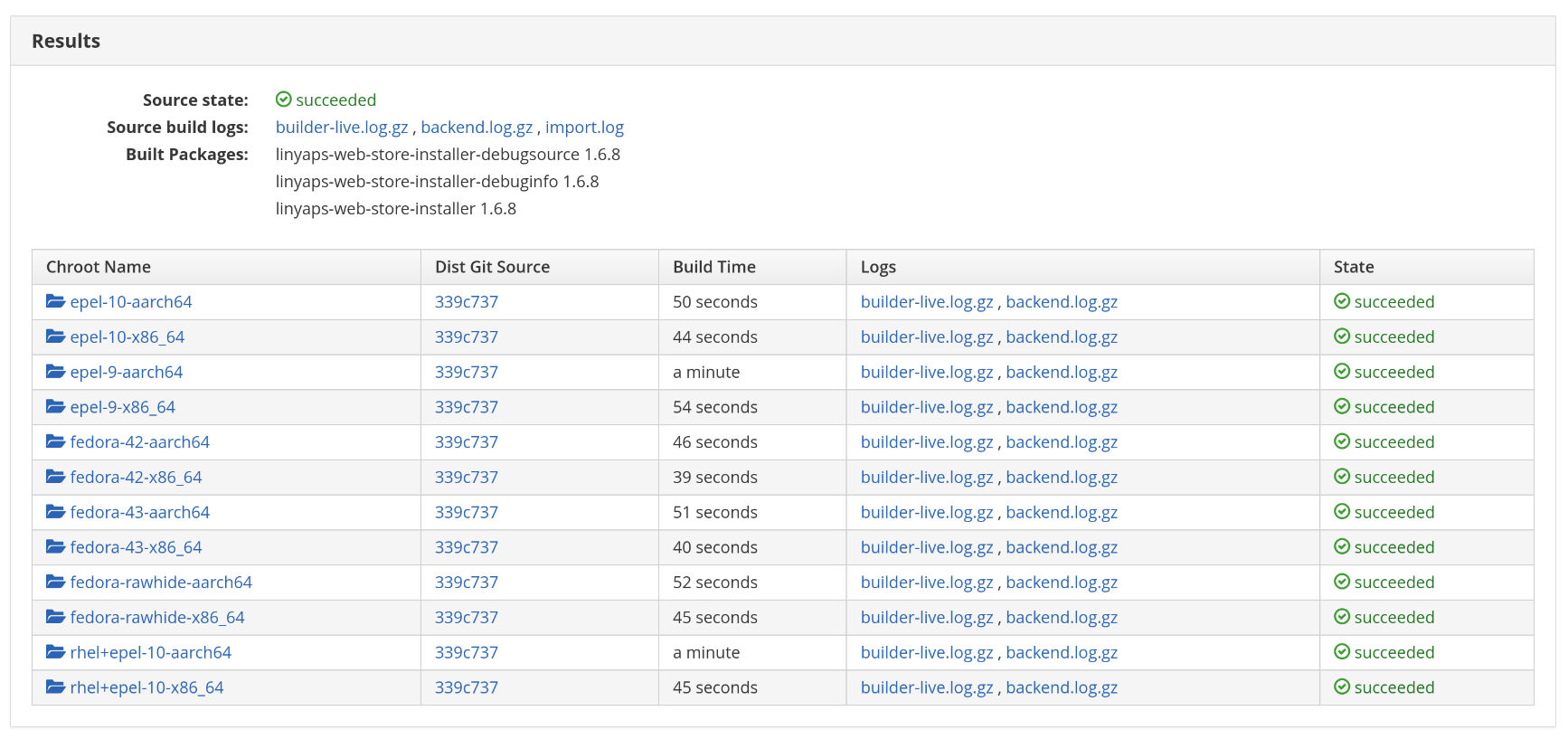Click the folder icon for epel-10-aarch64
The width and height of the screenshot is (1568, 739).
pyautogui.click(x=55, y=301)
